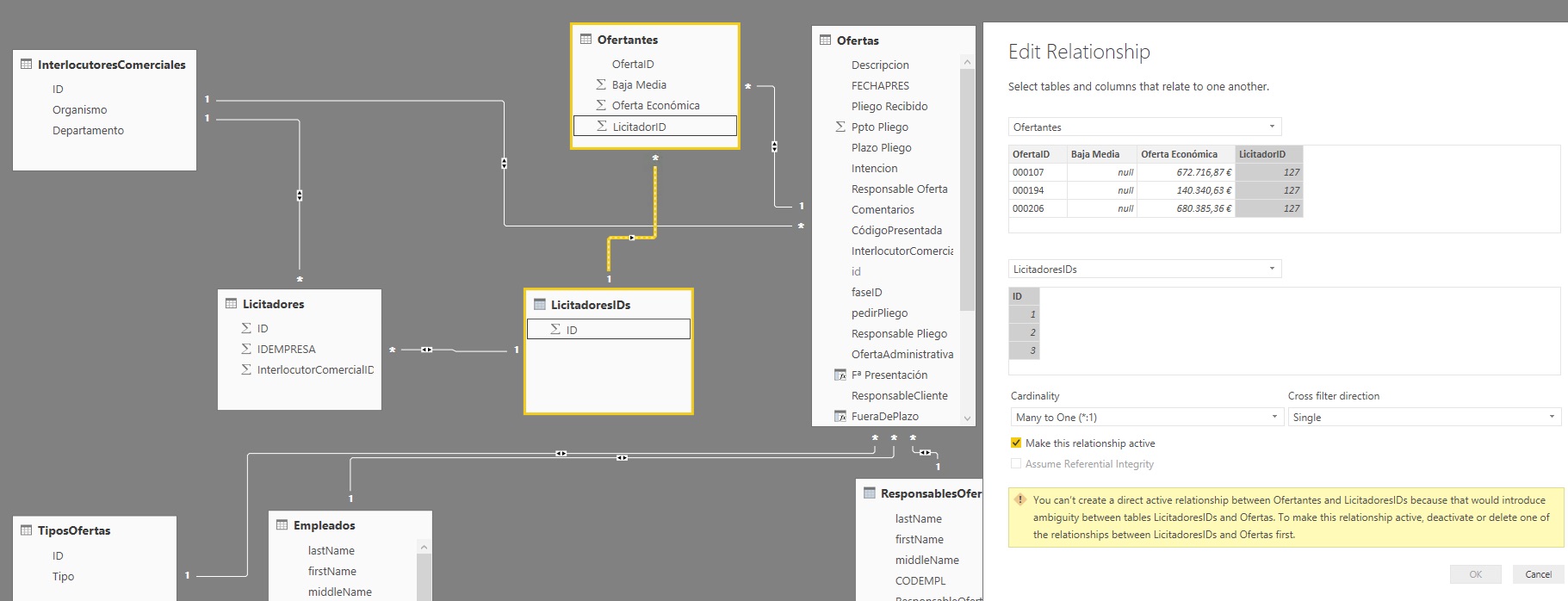Click the Ofertantes table icon
Viewport: 1568px width, 601px height.
pyautogui.click(x=586, y=39)
